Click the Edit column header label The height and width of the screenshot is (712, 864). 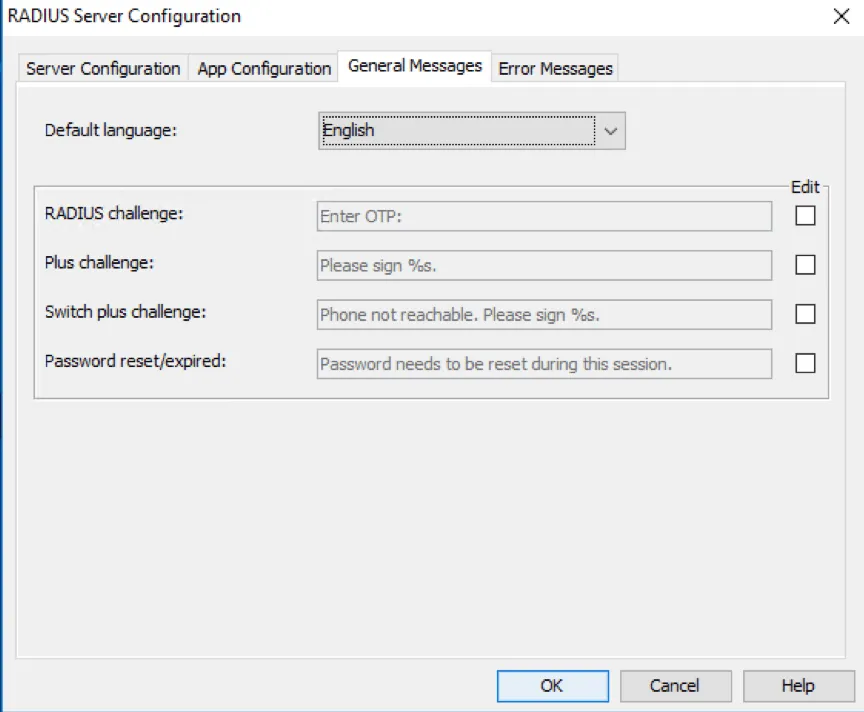(x=804, y=186)
